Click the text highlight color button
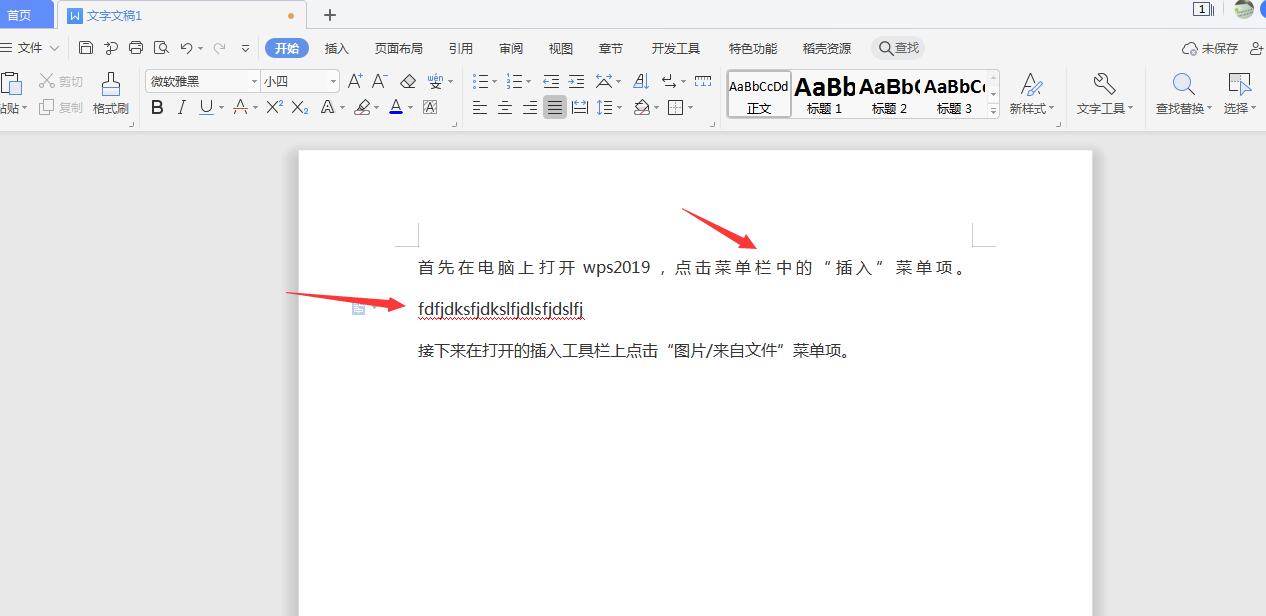This screenshot has height=616, width=1266. click(363, 107)
